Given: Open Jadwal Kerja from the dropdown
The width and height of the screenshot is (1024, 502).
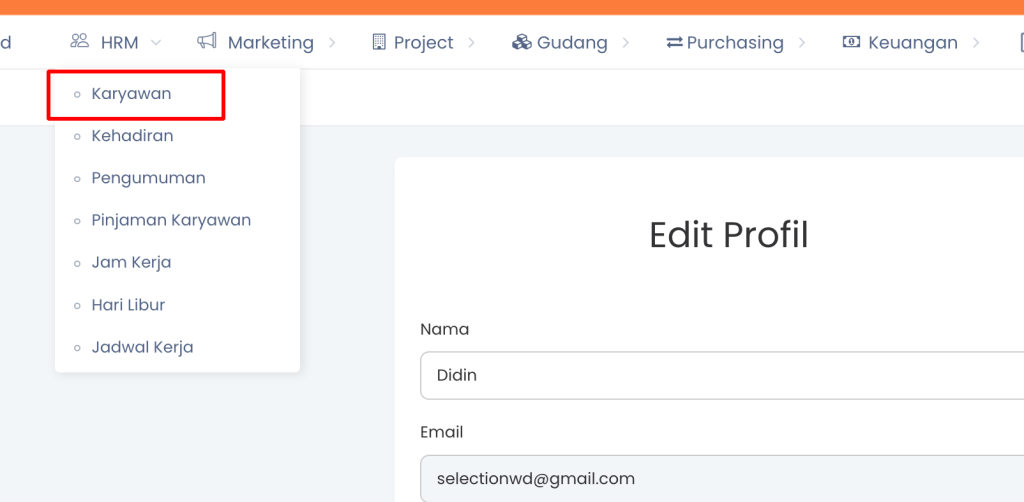Looking at the screenshot, I should click(142, 347).
